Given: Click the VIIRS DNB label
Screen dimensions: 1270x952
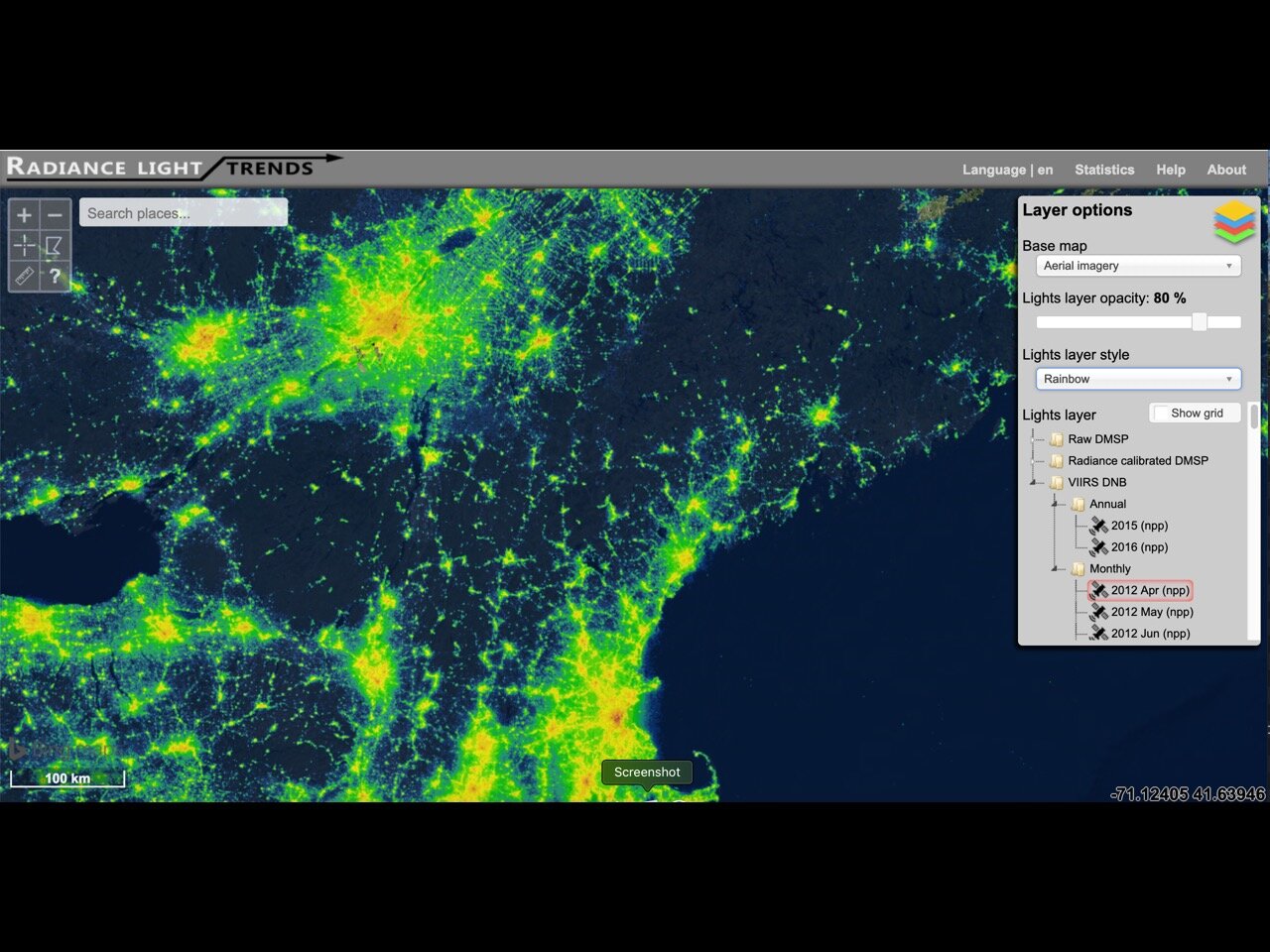Looking at the screenshot, I should pyautogui.click(x=1097, y=483).
